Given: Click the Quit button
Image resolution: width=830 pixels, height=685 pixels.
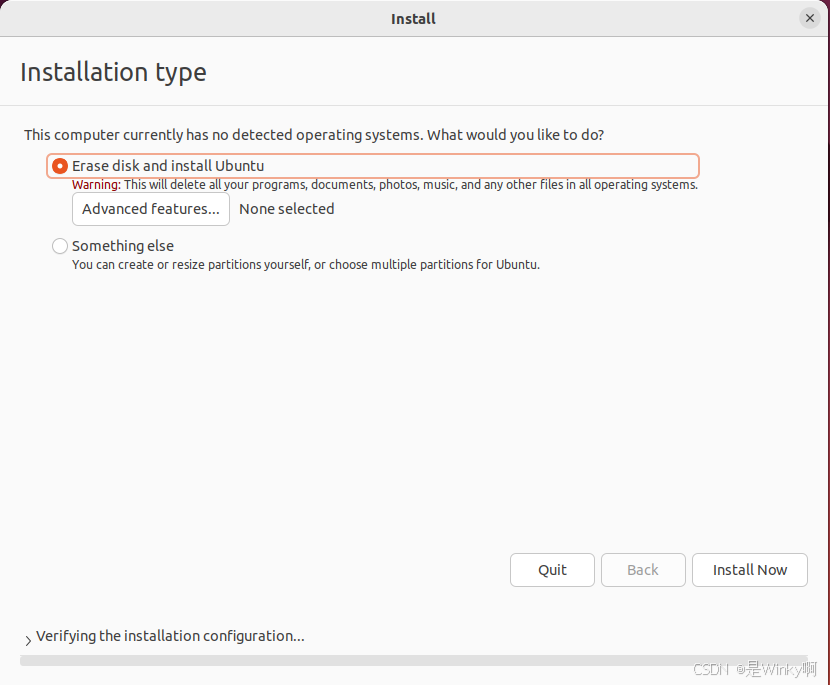Looking at the screenshot, I should click(x=552, y=570).
